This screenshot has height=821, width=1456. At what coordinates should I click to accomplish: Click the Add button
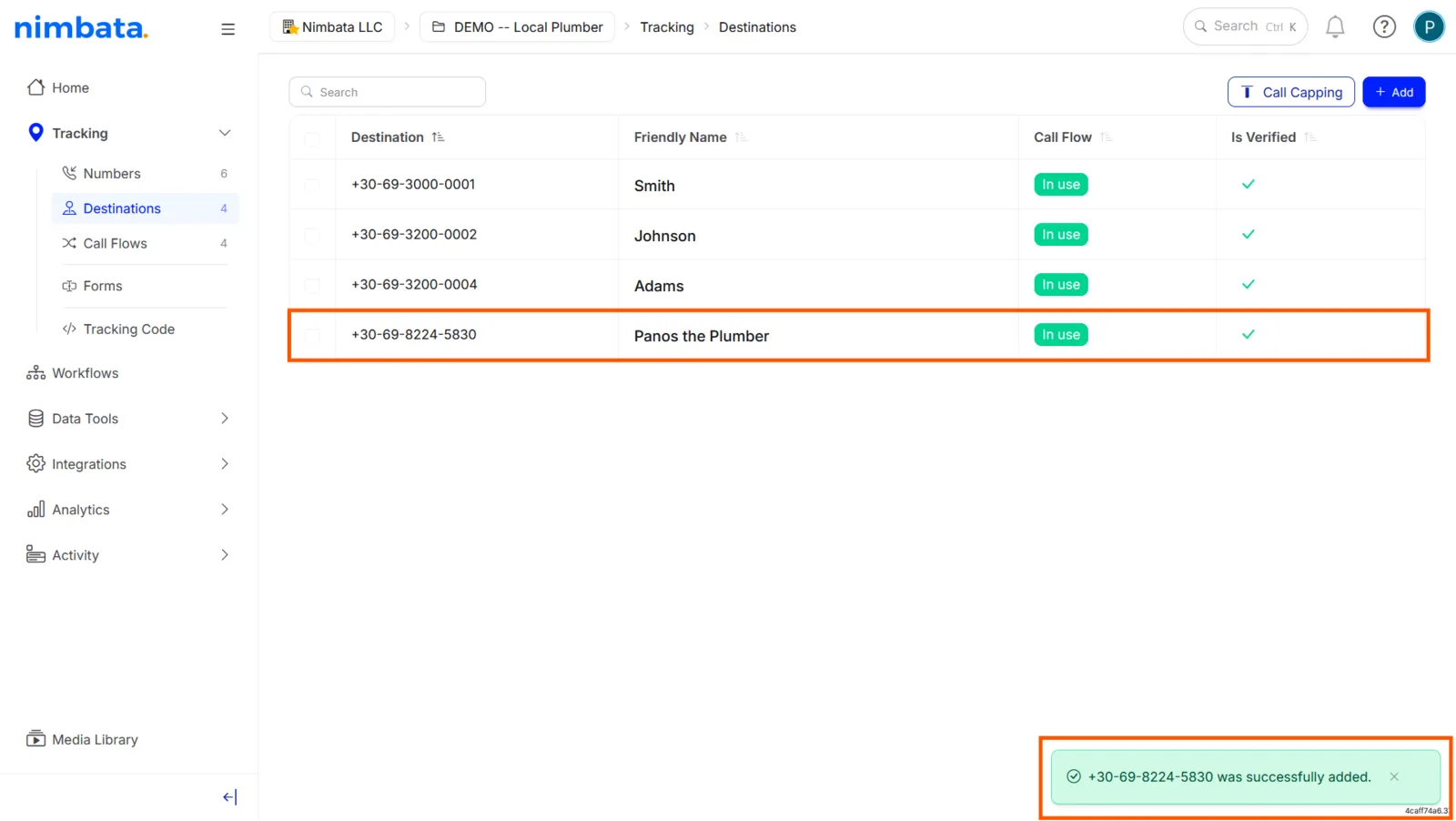(x=1394, y=92)
